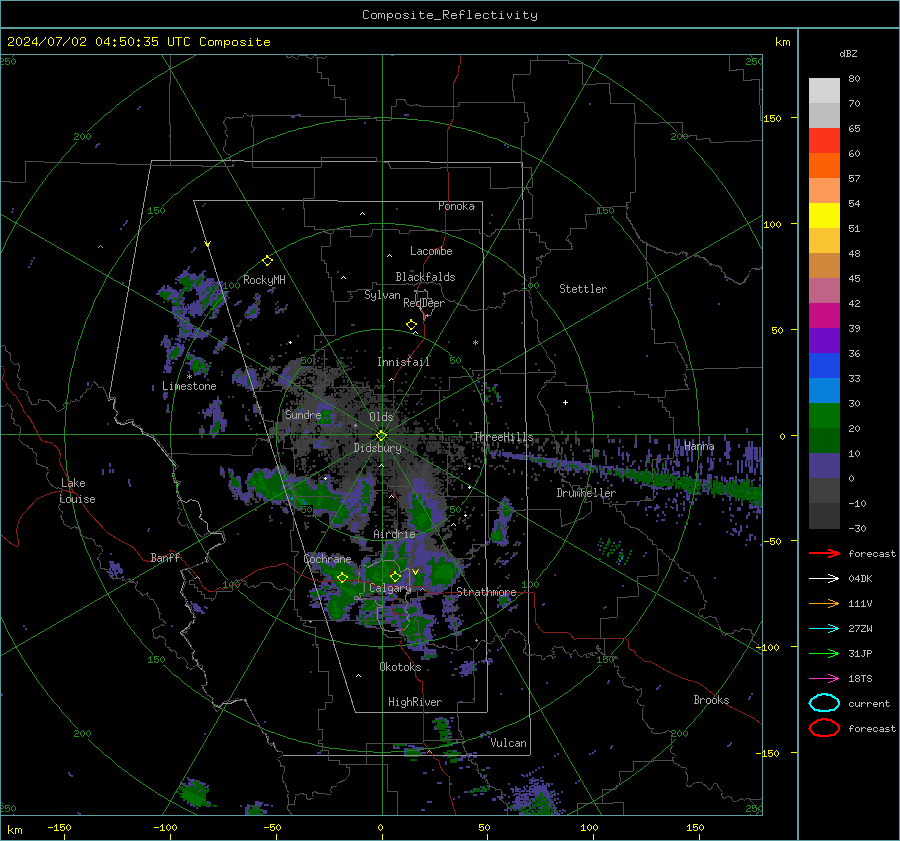Click the Airdrie label

(x=394, y=534)
